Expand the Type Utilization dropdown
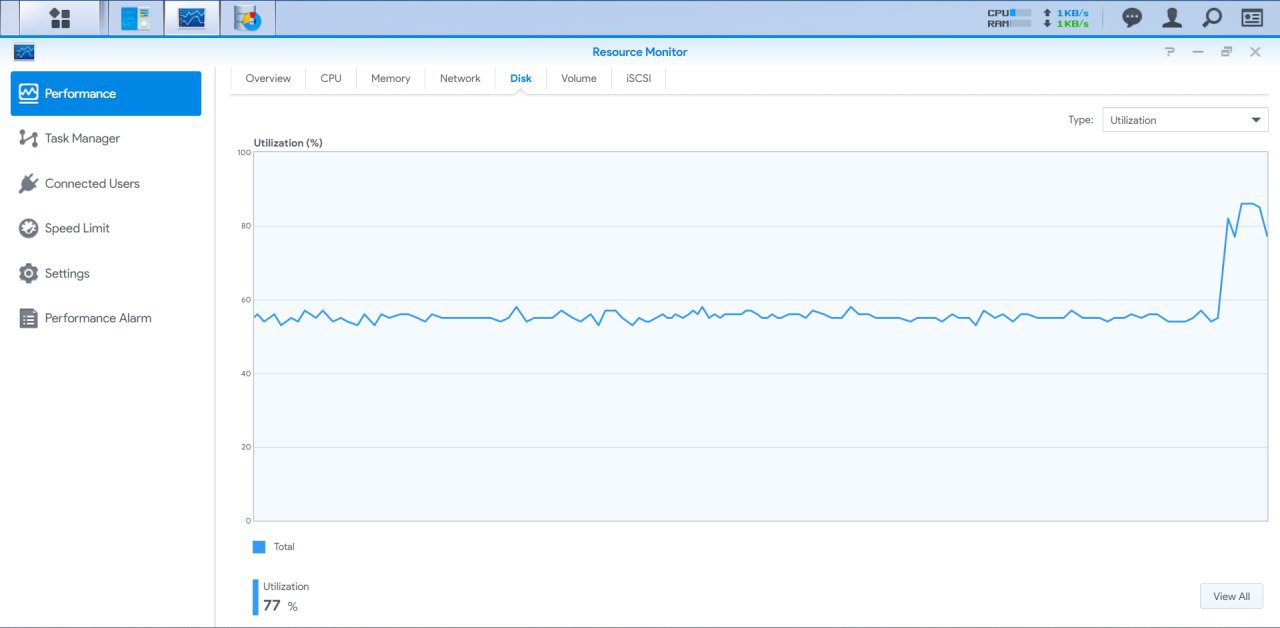Screen dimensions: 1280x628 (x=1185, y=120)
